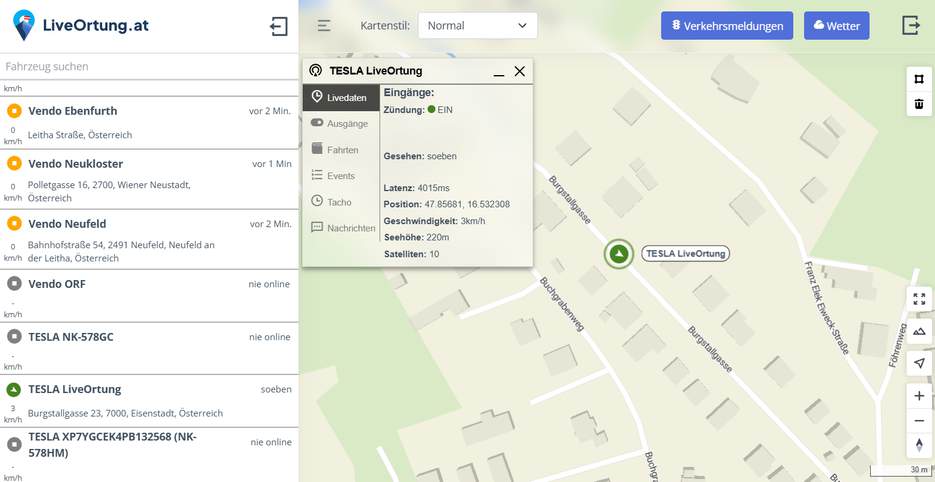Click the green TESLA vehicle marker on the map

click(619, 254)
